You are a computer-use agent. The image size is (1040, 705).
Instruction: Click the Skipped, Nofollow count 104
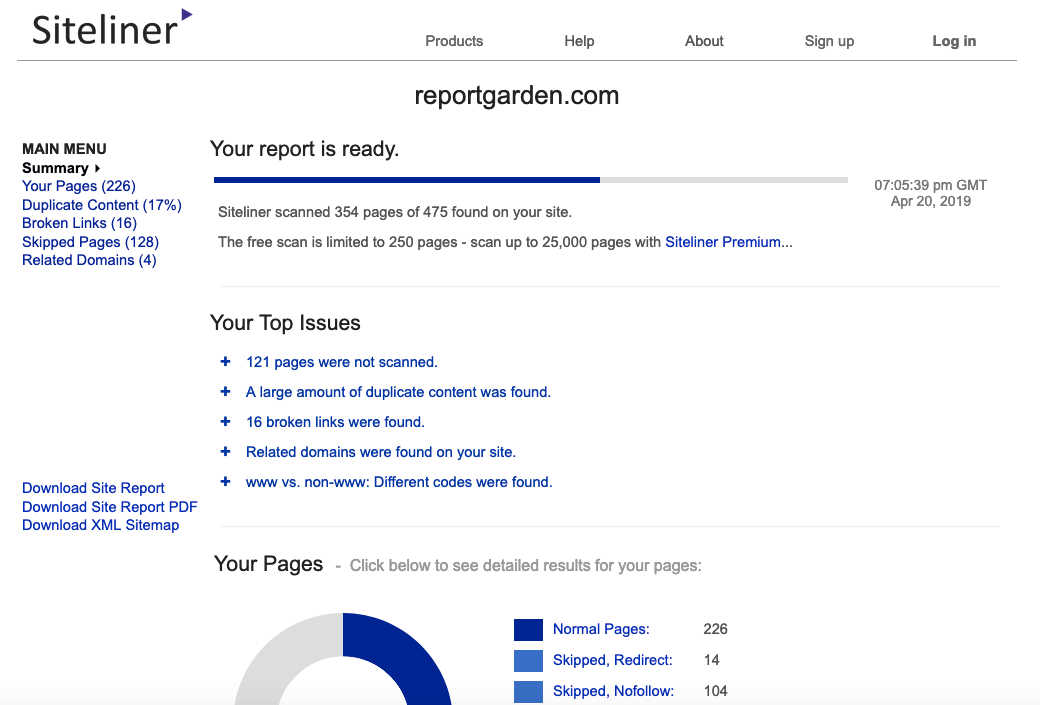tap(715, 691)
